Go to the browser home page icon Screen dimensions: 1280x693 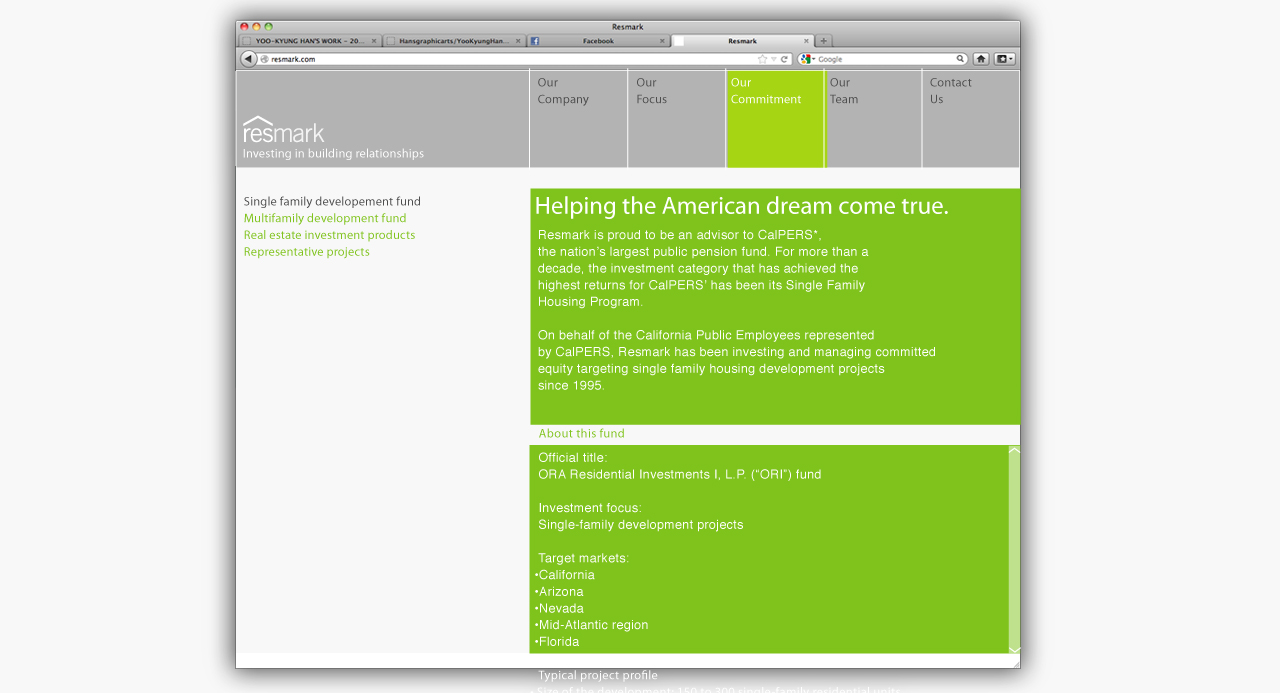(x=981, y=59)
